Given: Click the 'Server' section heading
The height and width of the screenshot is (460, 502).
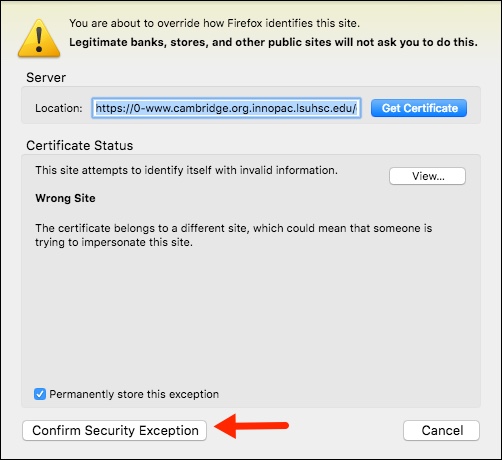Looking at the screenshot, I should pos(46,78).
